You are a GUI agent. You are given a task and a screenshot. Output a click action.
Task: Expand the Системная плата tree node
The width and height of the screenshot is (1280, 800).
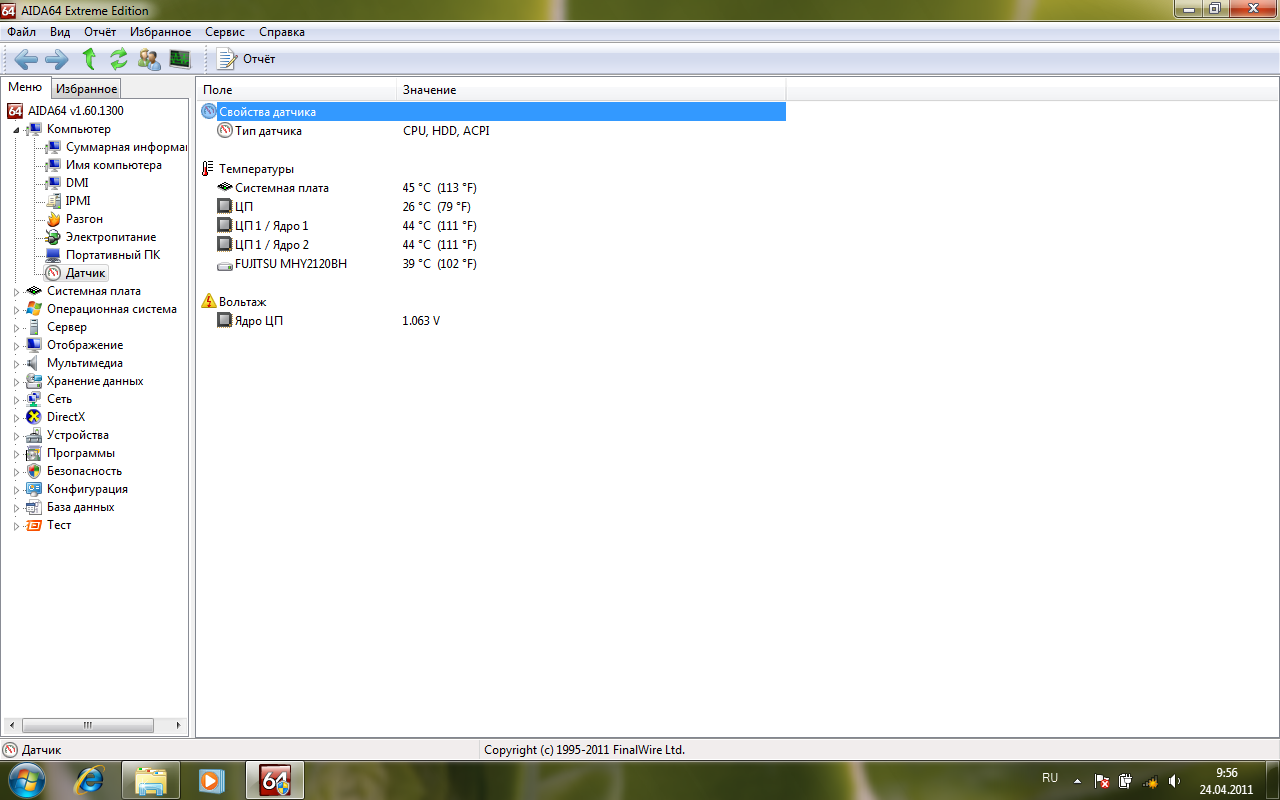coord(16,291)
